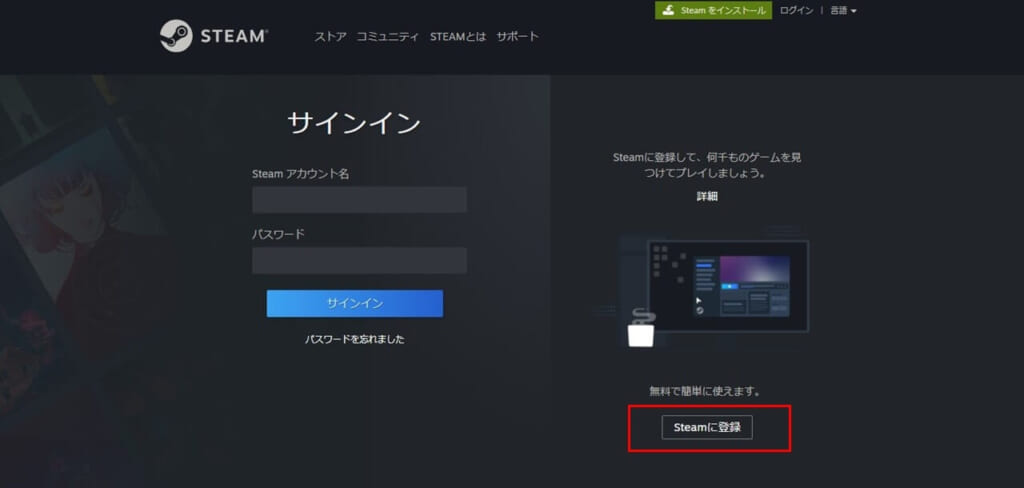The height and width of the screenshot is (488, 1024).
Task: Open the ストア menu
Action: tap(330, 37)
